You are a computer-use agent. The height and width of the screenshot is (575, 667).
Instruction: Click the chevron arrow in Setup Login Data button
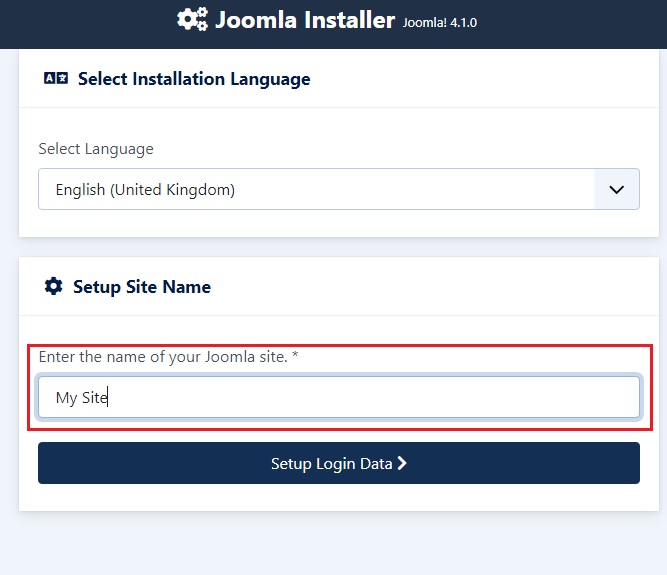click(402, 463)
